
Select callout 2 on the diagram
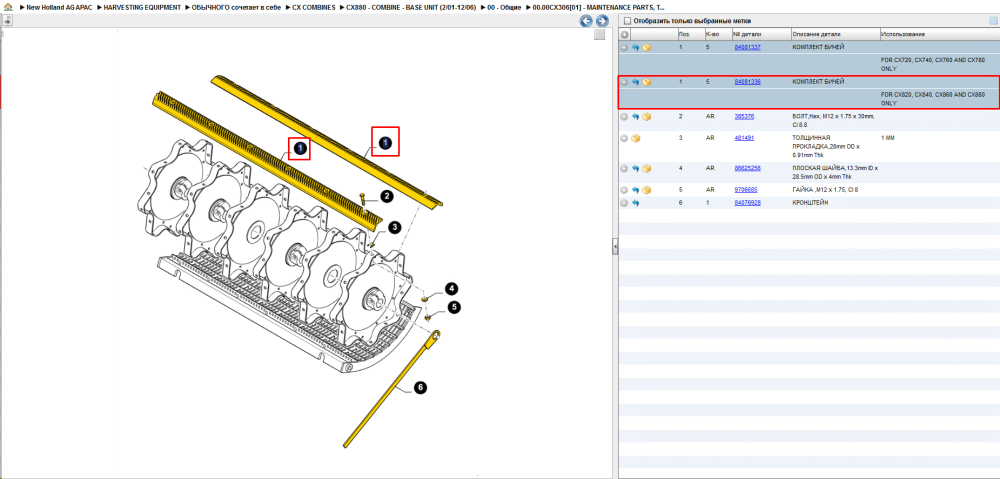click(x=387, y=196)
